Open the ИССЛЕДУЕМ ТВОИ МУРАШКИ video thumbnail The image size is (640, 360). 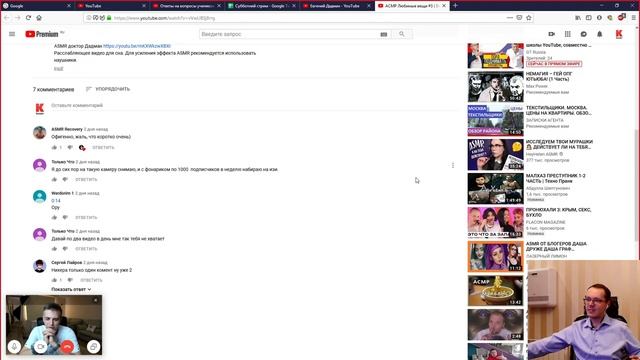(x=496, y=154)
